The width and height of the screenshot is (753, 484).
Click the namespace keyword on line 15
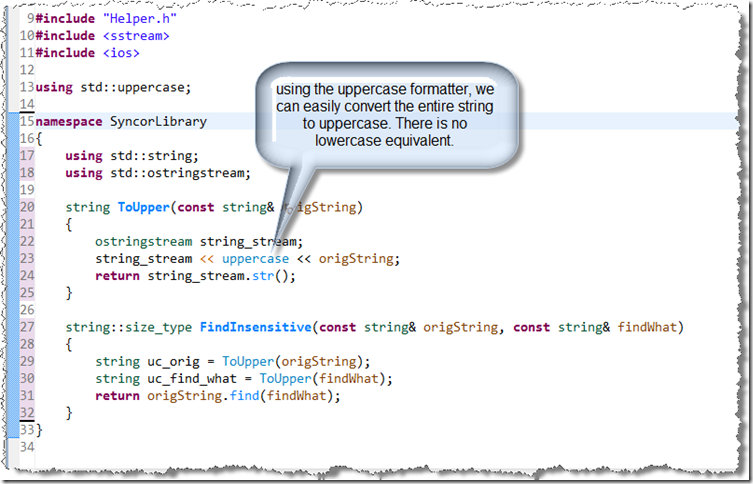[x=69, y=121]
